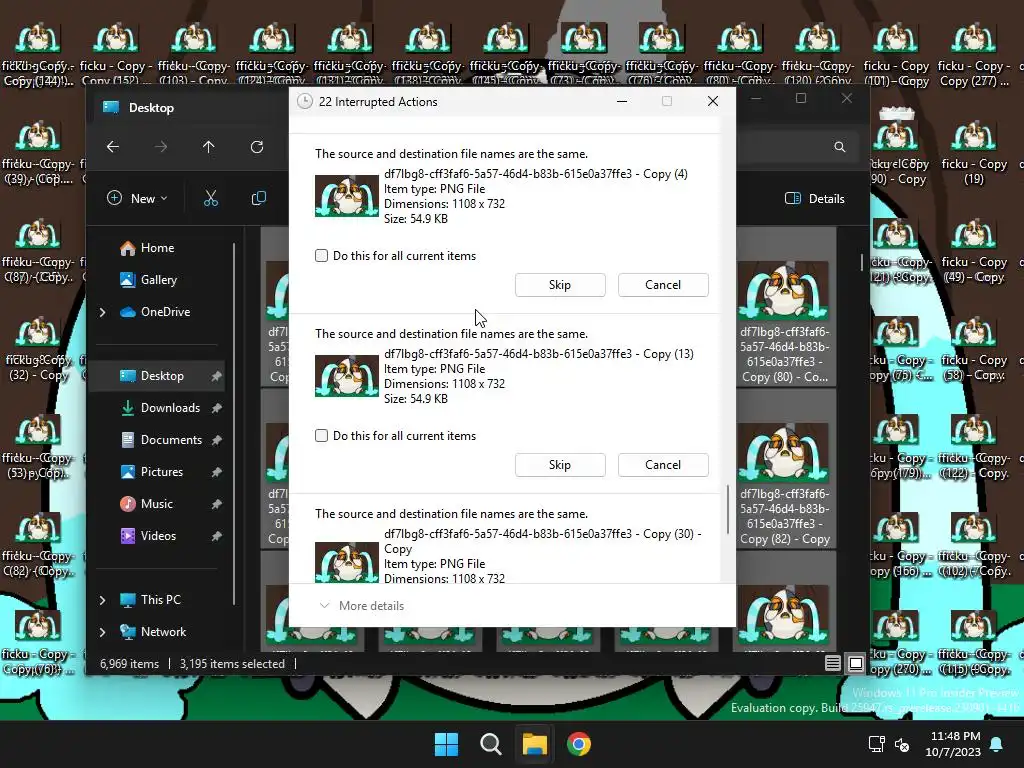Click the Copy (4) conflict thumbnail
The image size is (1024, 768).
tap(347, 196)
